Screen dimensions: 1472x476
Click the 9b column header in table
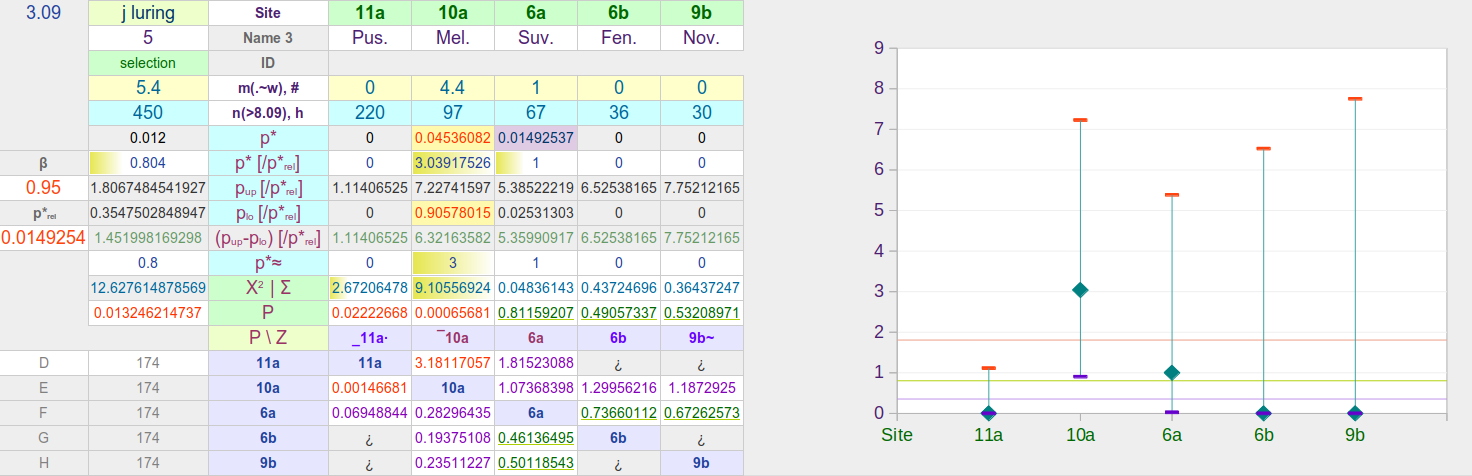click(x=701, y=13)
